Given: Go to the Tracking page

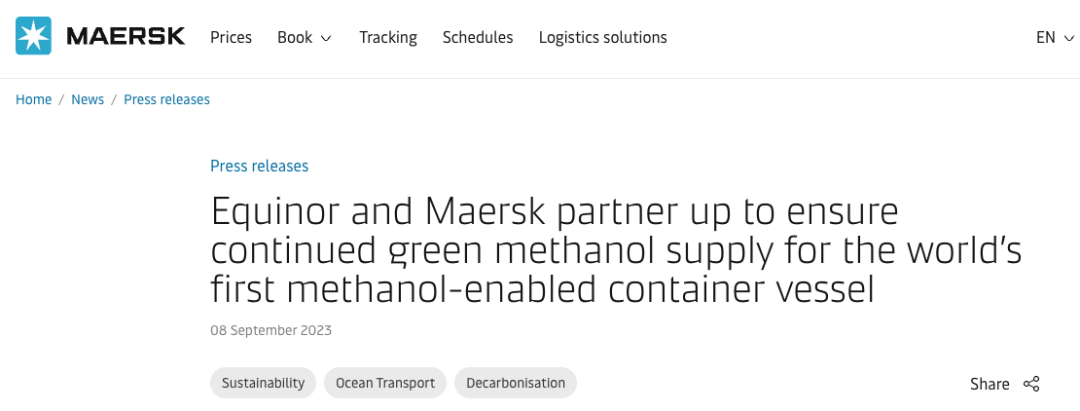Looking at the screenshot, I should (x=388, y=37).
